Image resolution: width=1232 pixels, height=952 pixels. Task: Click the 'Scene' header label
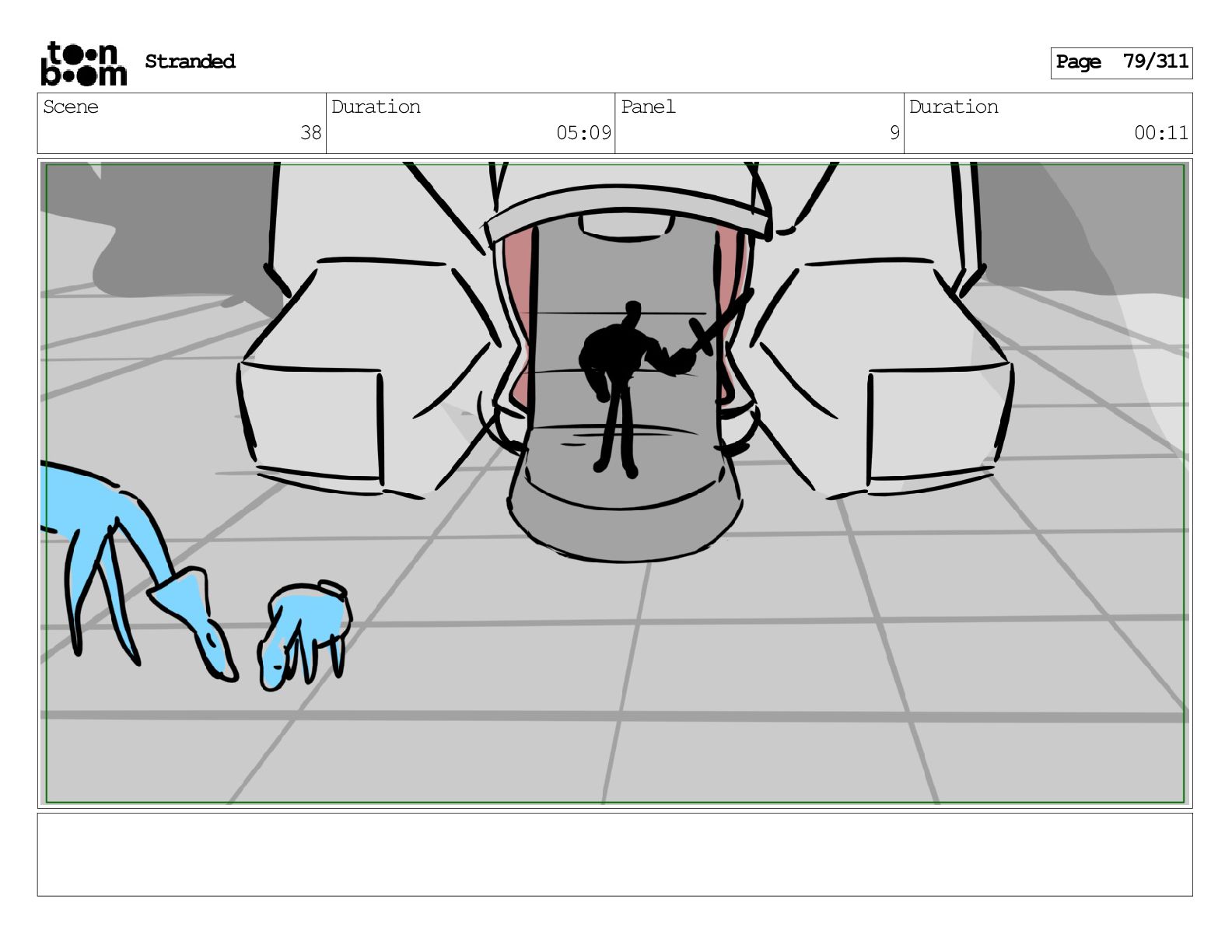(71, 107)
